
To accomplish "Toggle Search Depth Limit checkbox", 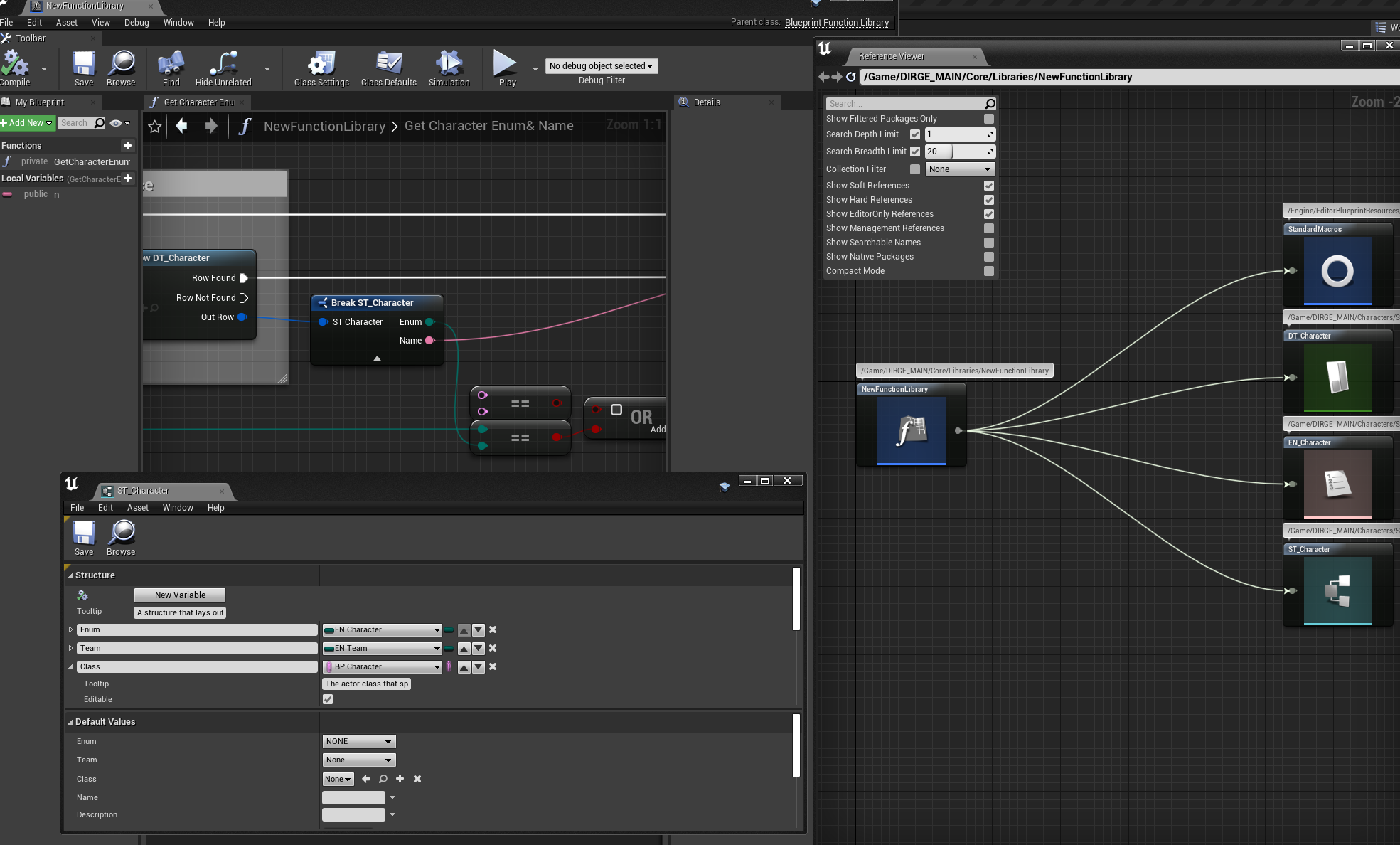I will [x=915, y=134].
